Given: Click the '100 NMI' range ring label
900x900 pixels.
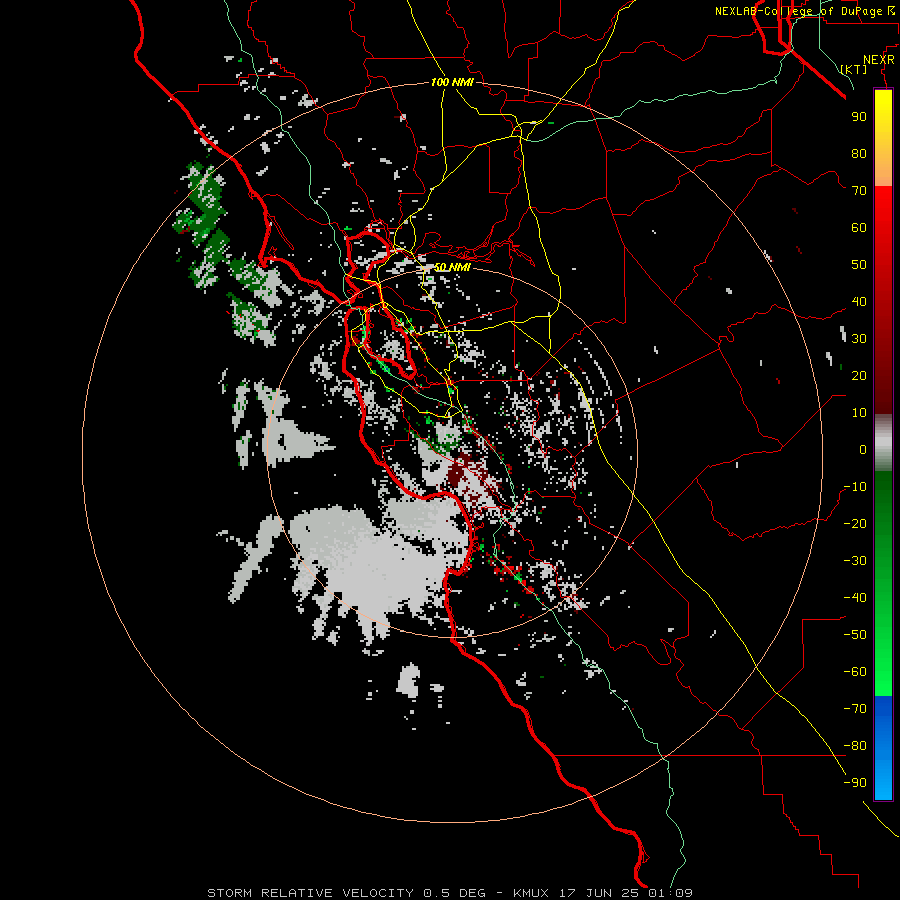Looking at the screenshot, I should (452, 82).
